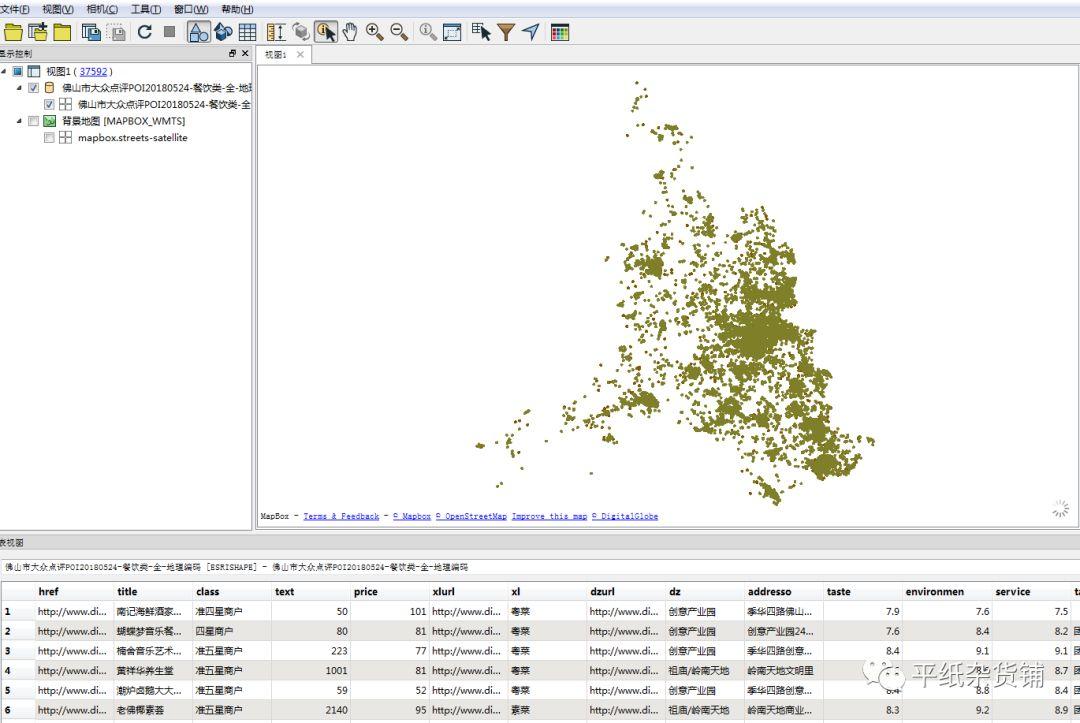Select the pan hand tool
Viewport: 1080px width, 723px height.
click(350, 32)
